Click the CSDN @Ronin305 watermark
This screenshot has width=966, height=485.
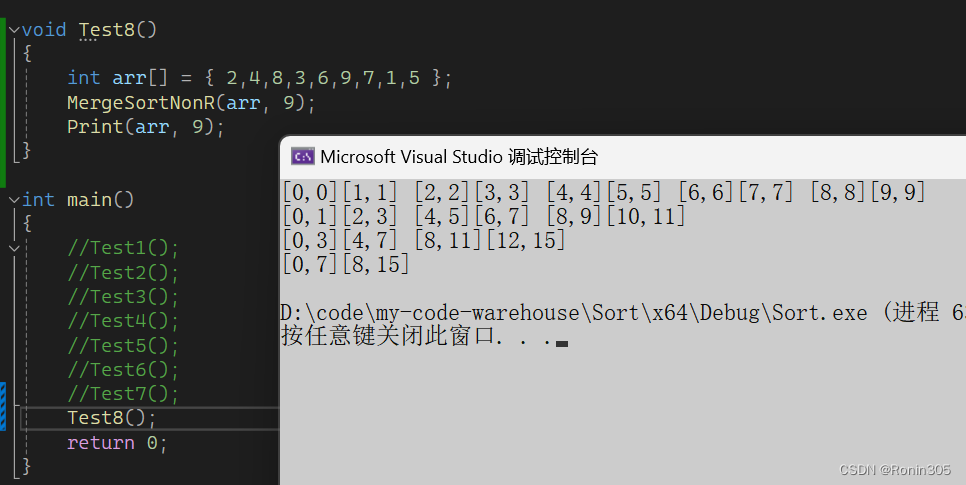coord(894,470)
